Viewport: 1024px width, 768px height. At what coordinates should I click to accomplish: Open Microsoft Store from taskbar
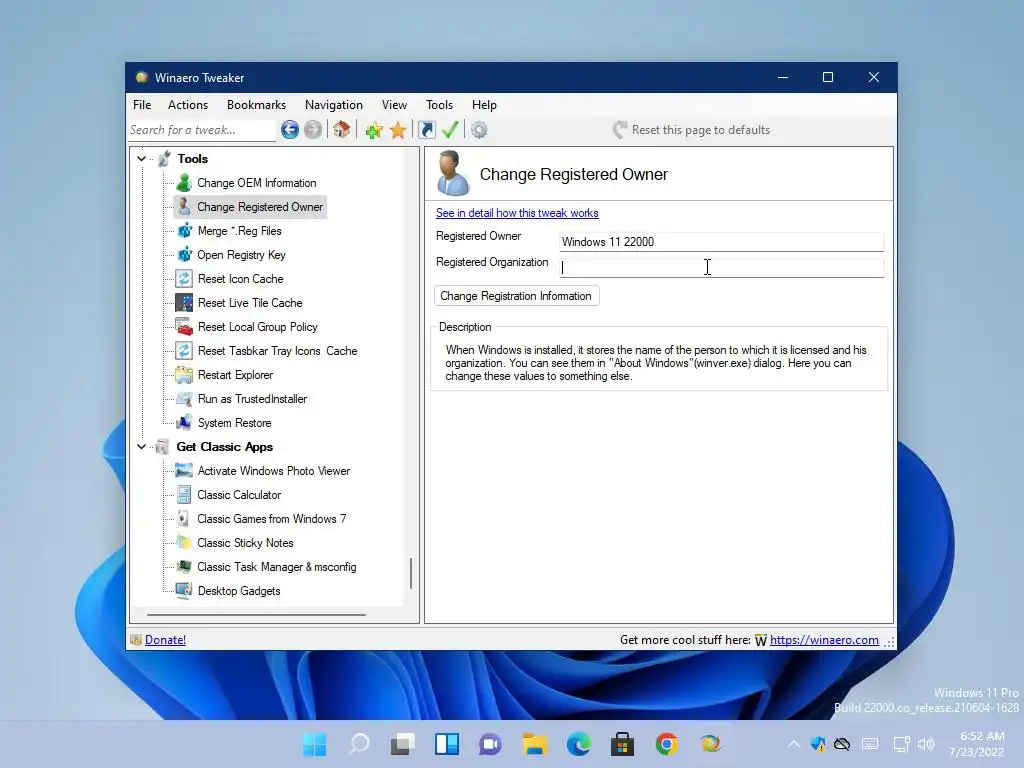tap(622, 744)
